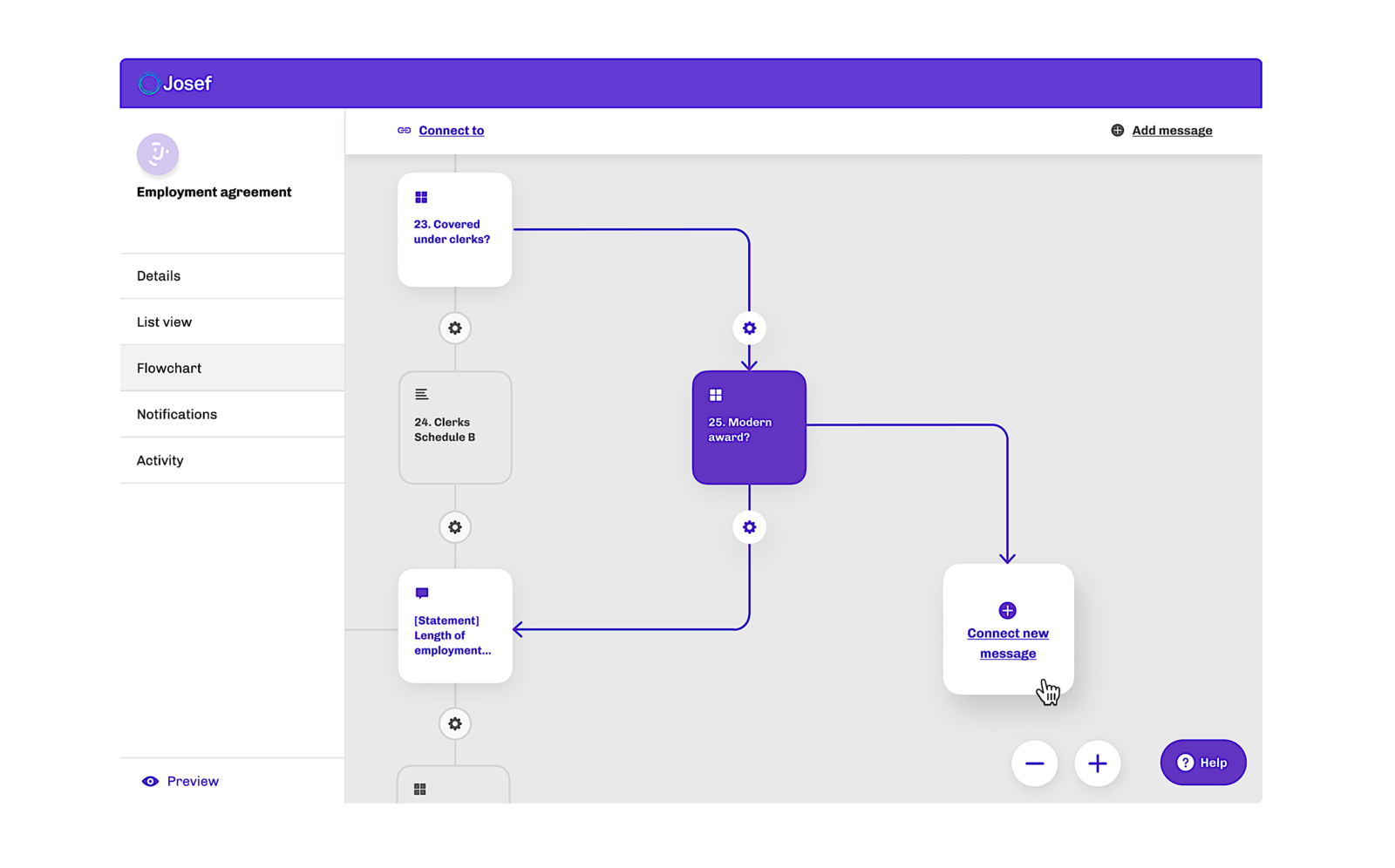Click the plus icon beside Add message
1395x868 pixels.
(x=1117, y=131)
